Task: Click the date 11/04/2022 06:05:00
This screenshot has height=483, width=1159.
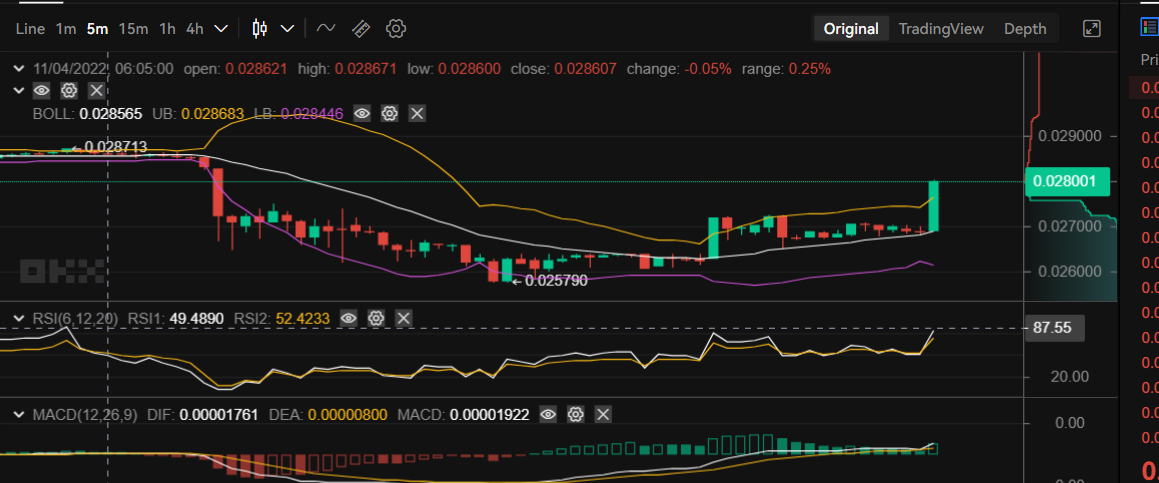Action: [103, 69]
